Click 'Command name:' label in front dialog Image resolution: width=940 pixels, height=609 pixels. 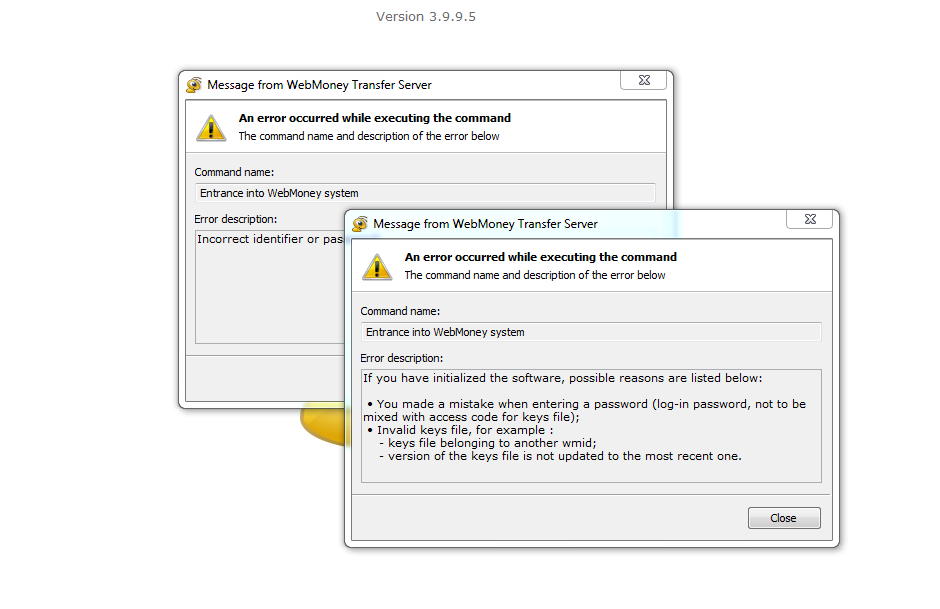400,311
